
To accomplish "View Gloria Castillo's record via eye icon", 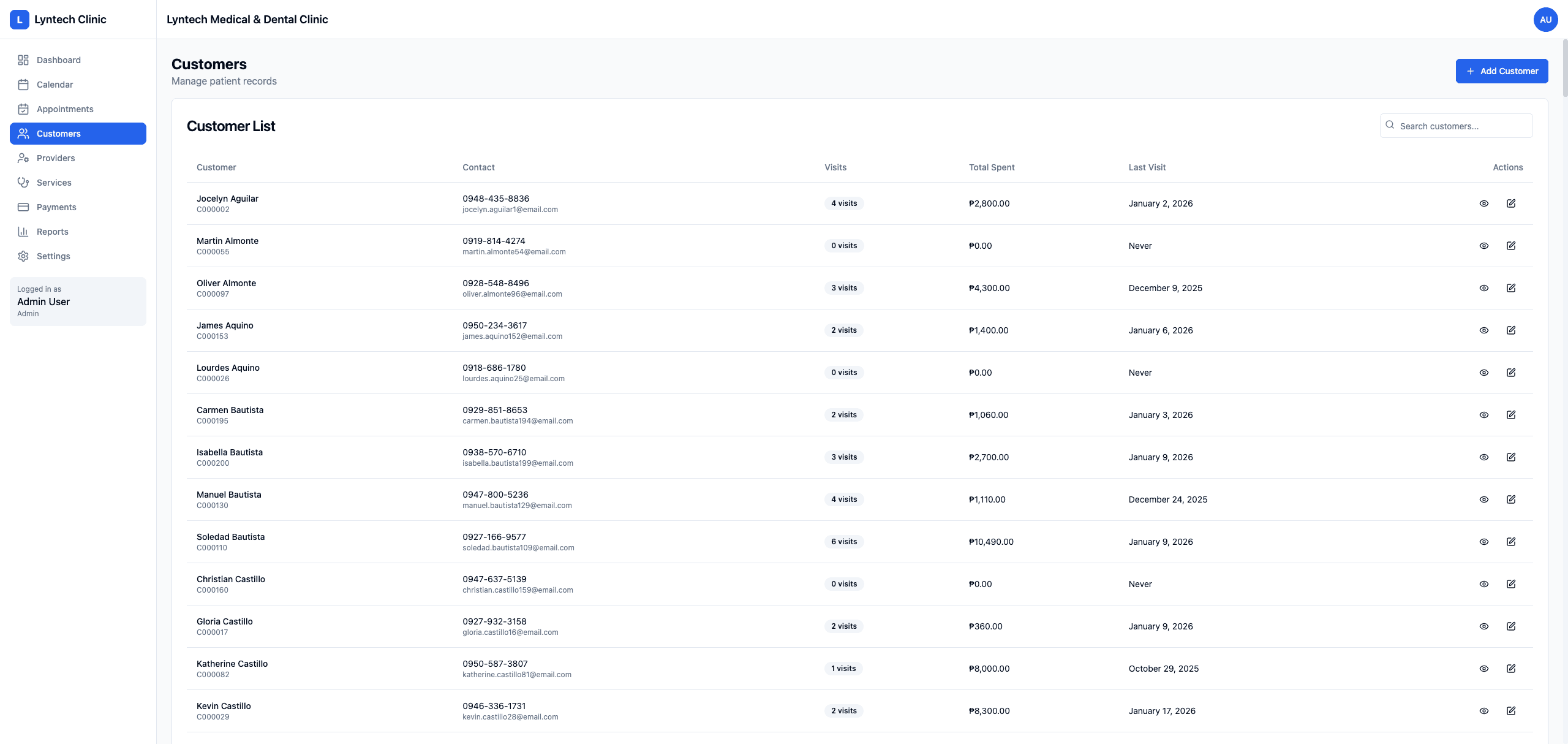I will coord(1484,626).
